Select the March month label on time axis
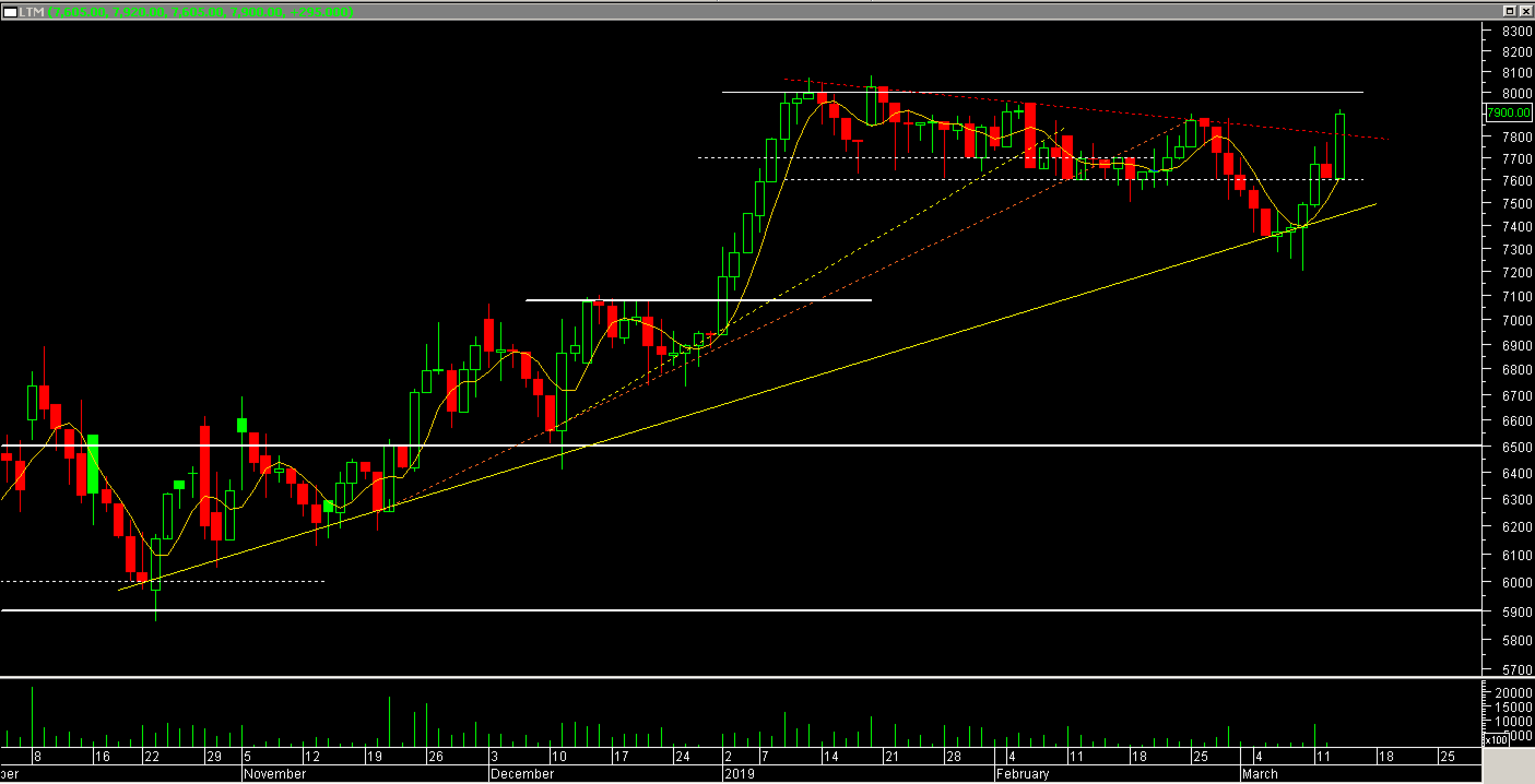The image size is (1535, 784). (x=1259, y=774)
